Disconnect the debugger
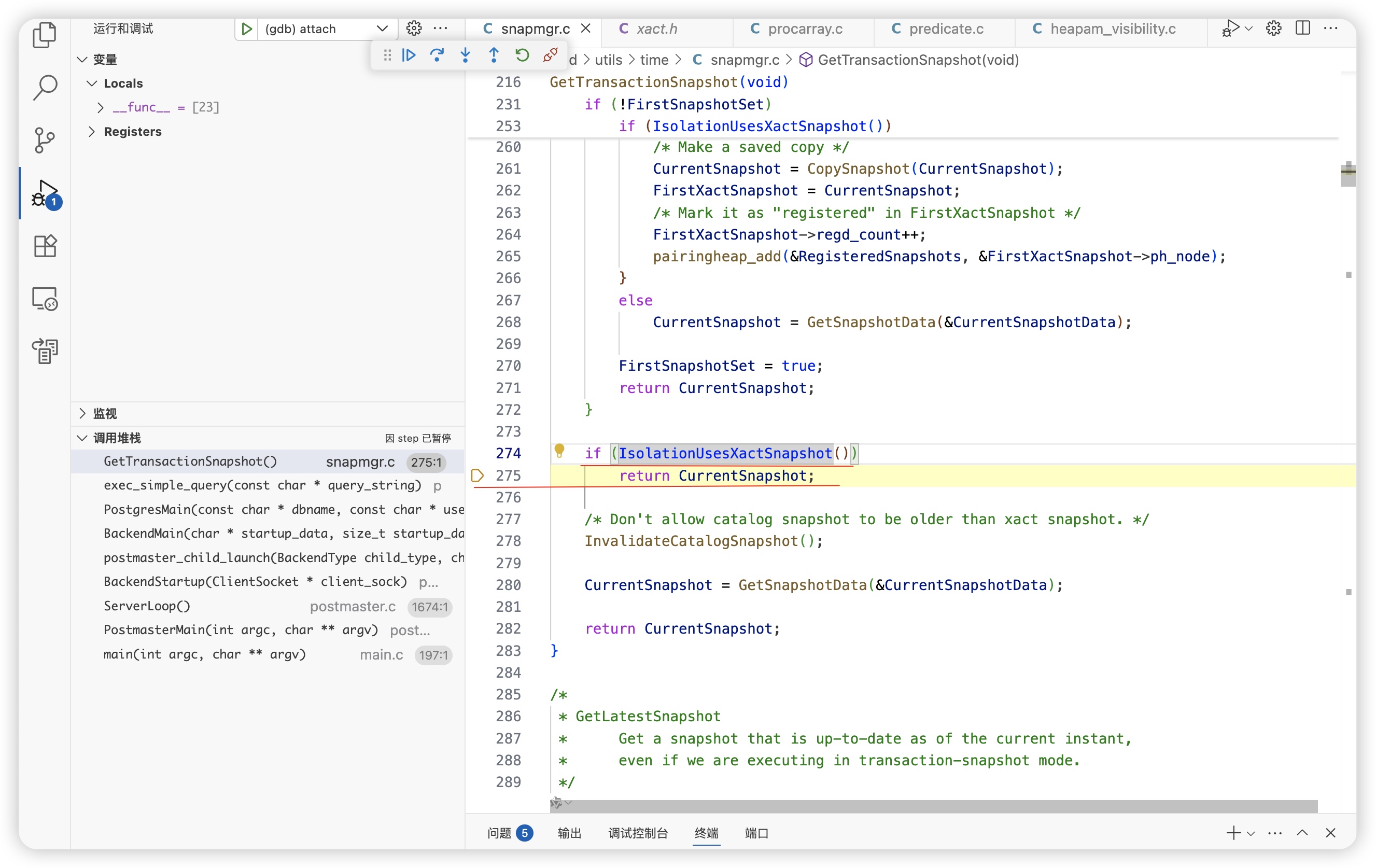Screen dimensions: 1376x868 [x=550, y=55]
